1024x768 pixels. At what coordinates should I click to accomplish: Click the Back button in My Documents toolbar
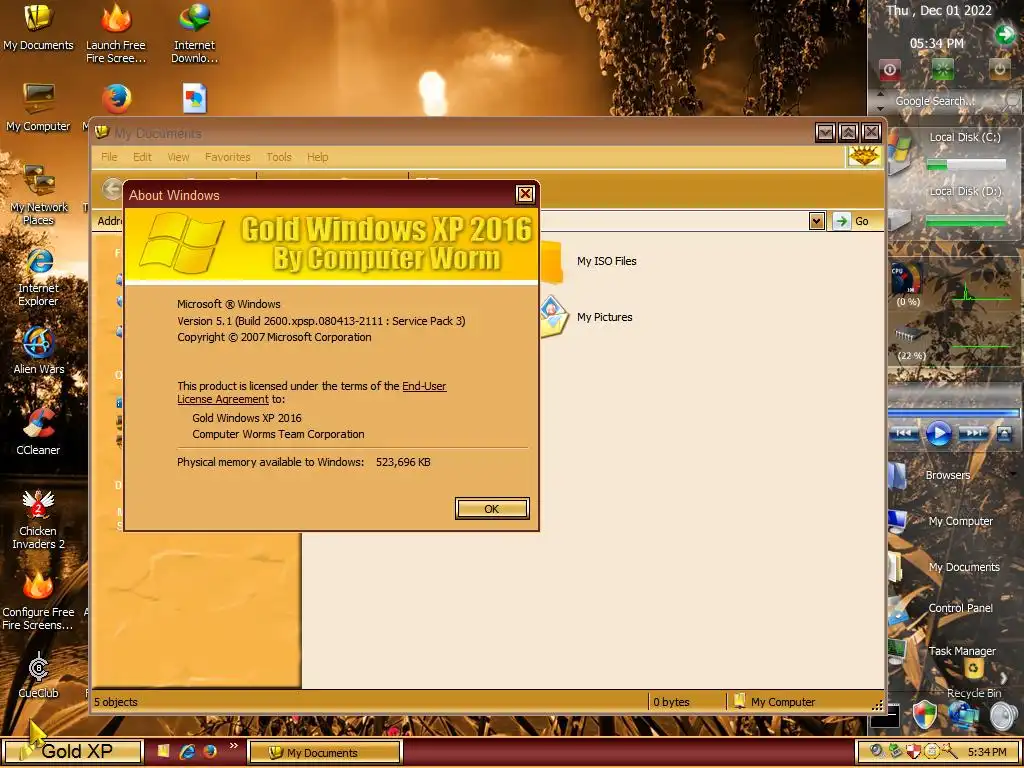click(x=112, y=189)
